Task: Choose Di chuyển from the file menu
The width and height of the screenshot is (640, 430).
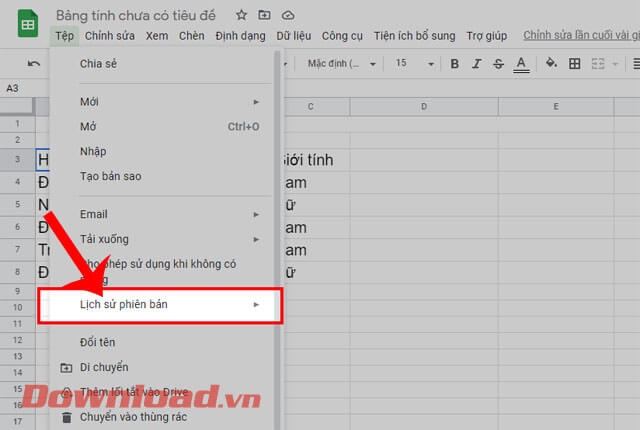Action: point(163,367)
